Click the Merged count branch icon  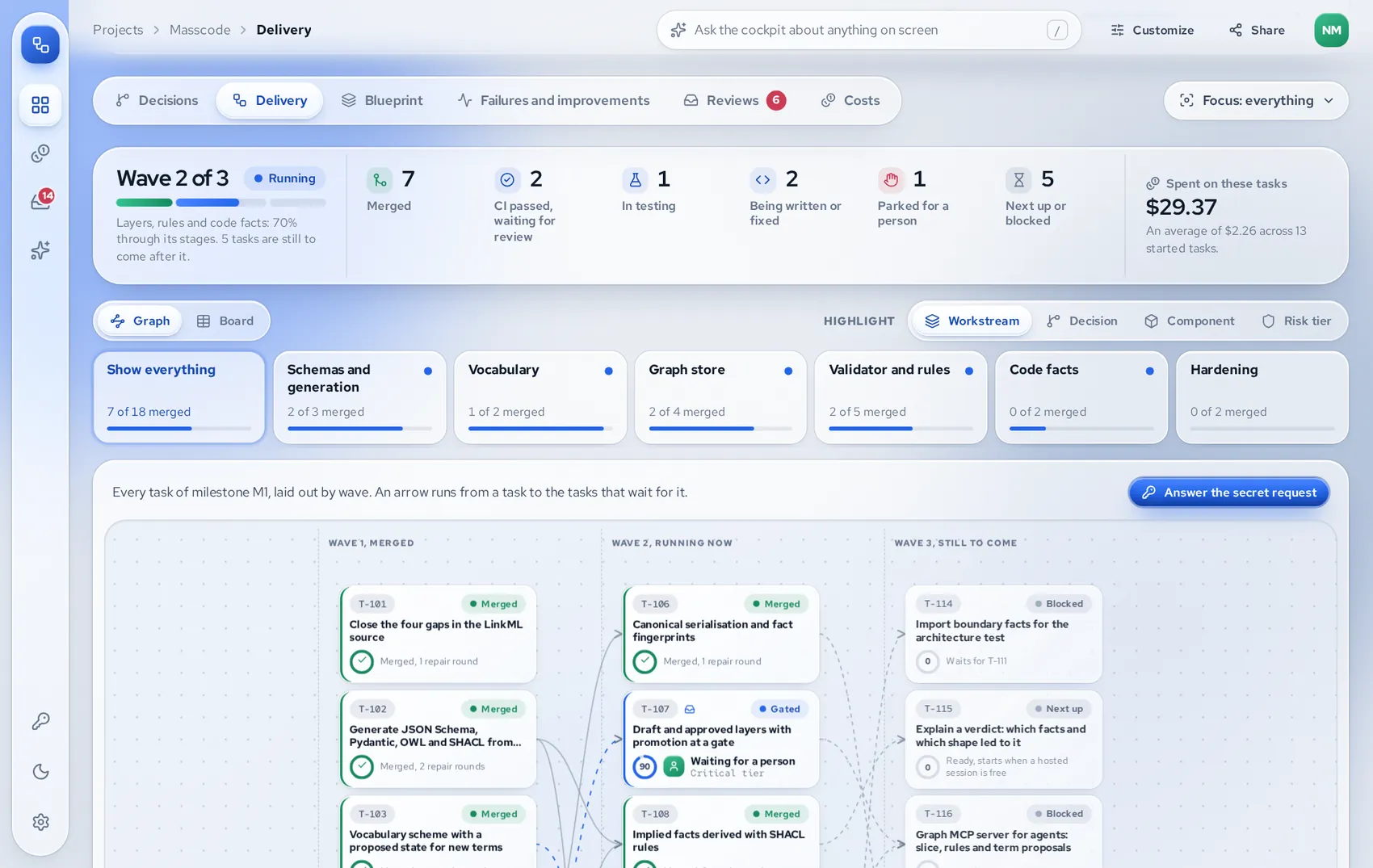(380, 179)
